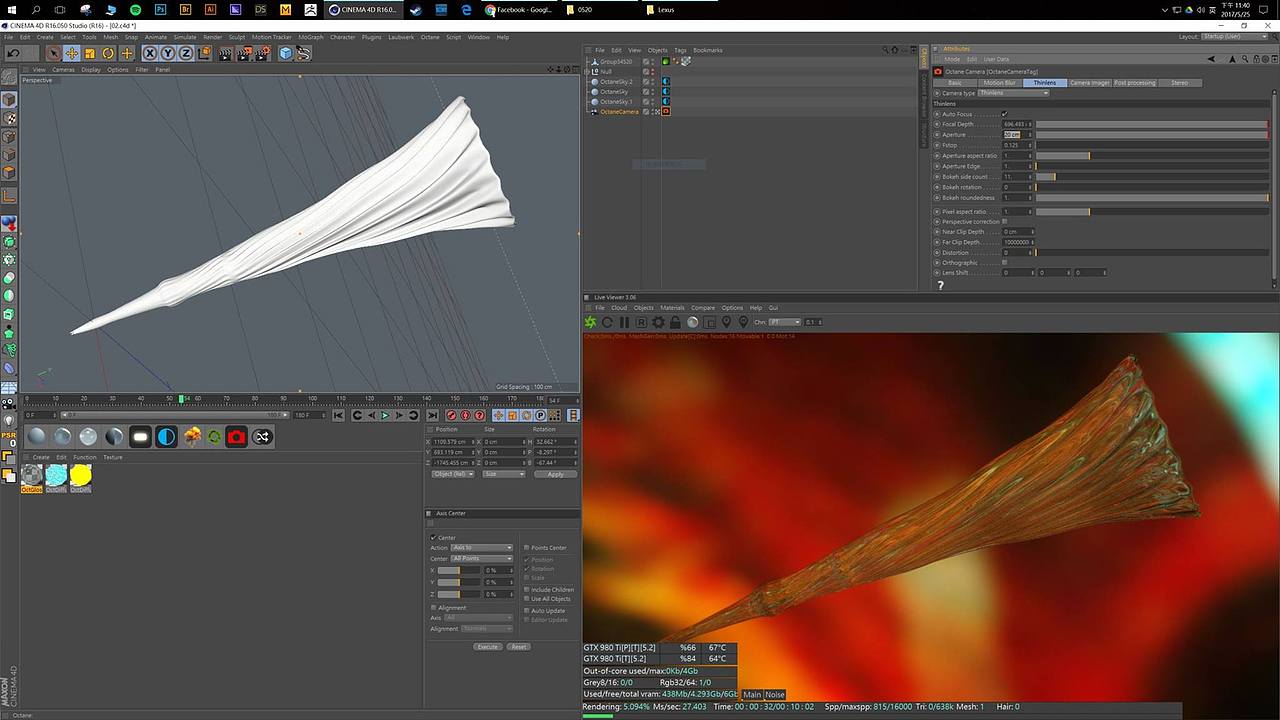Switch to the Post processing tab
1280x720 pixels.
pyautogui.click(x=1135, y=83)
